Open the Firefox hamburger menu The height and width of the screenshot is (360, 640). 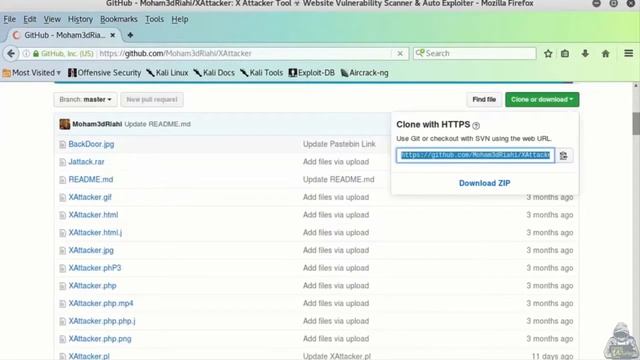point(629,53)
